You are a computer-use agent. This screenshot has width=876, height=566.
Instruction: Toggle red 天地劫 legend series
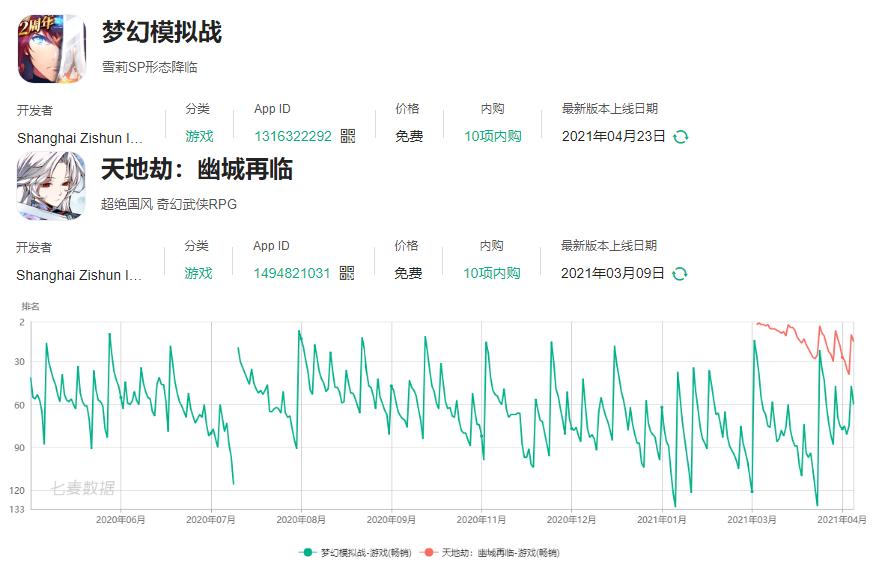(x=490, y=553)
